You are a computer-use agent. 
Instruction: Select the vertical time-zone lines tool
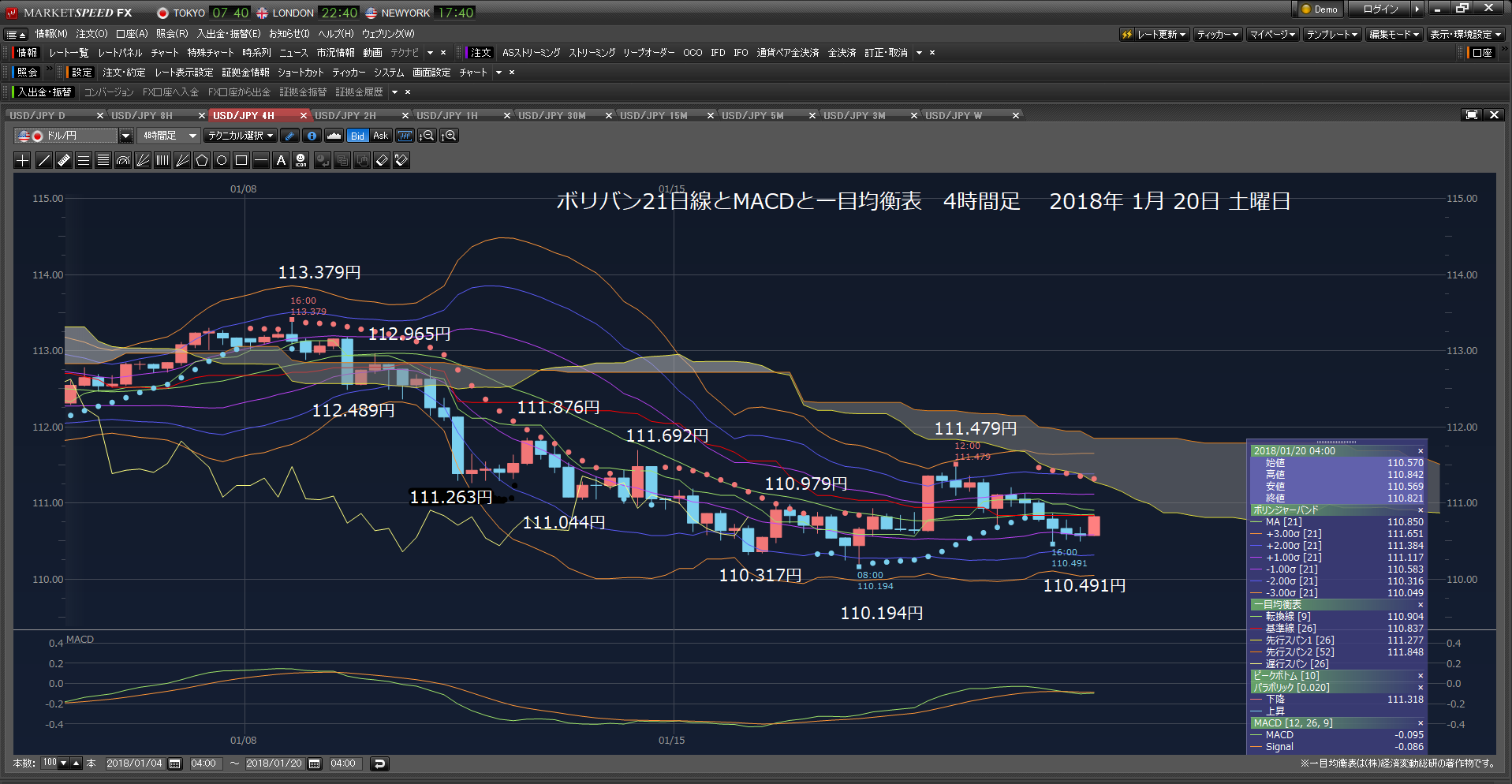tap(162, 161)
